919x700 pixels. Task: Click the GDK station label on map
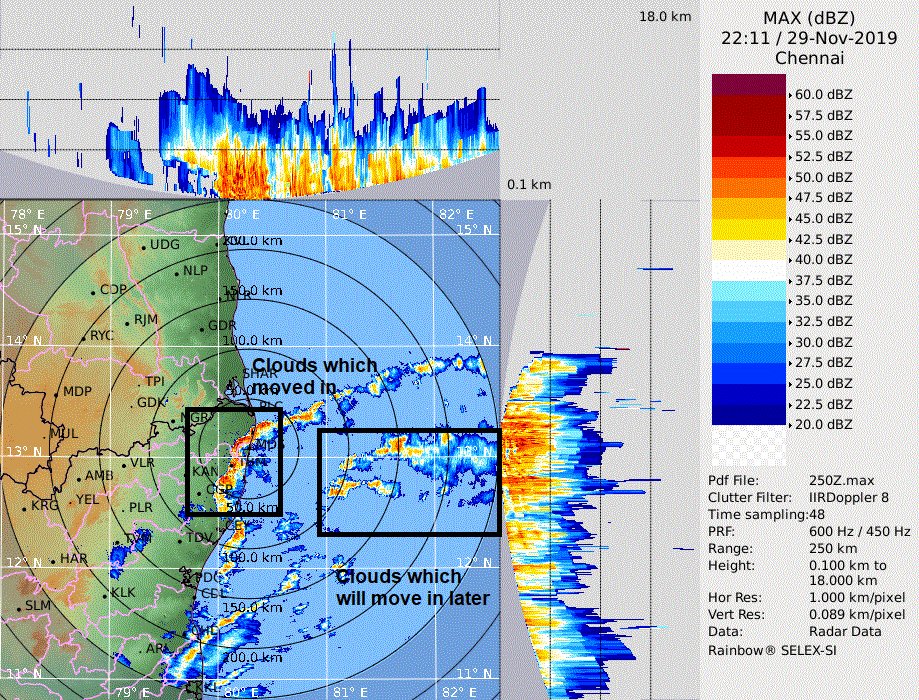pyautogui.click(x=152, y=403)
